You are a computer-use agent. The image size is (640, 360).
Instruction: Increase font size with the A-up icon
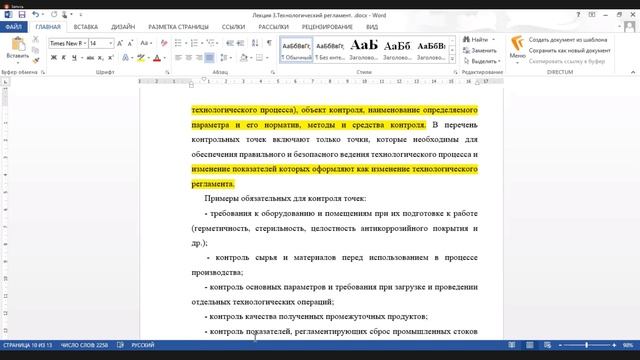120,43
